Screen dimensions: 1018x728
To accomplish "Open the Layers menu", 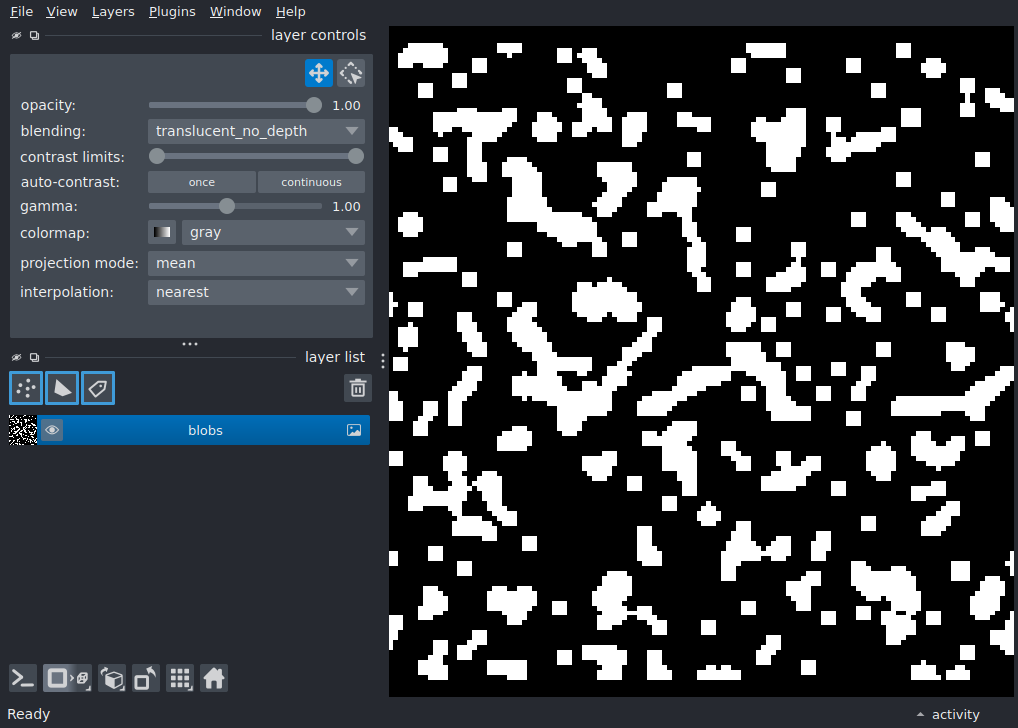I will click(x=113, y=12).
